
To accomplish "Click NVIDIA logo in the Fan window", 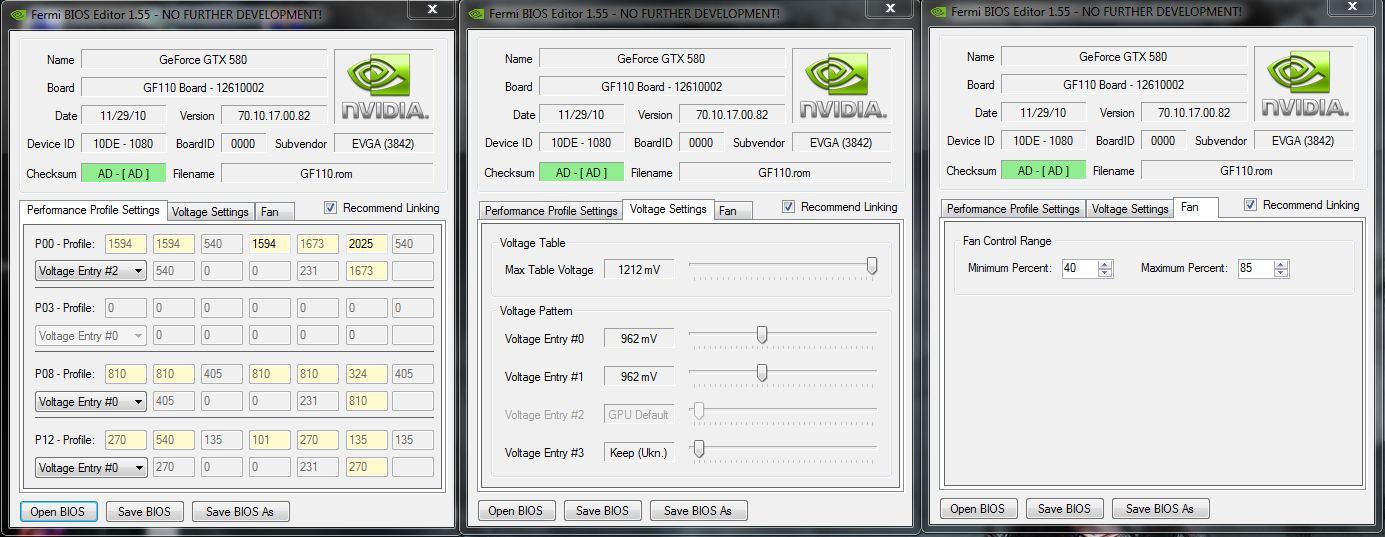I will click(x=1304, y=84).
